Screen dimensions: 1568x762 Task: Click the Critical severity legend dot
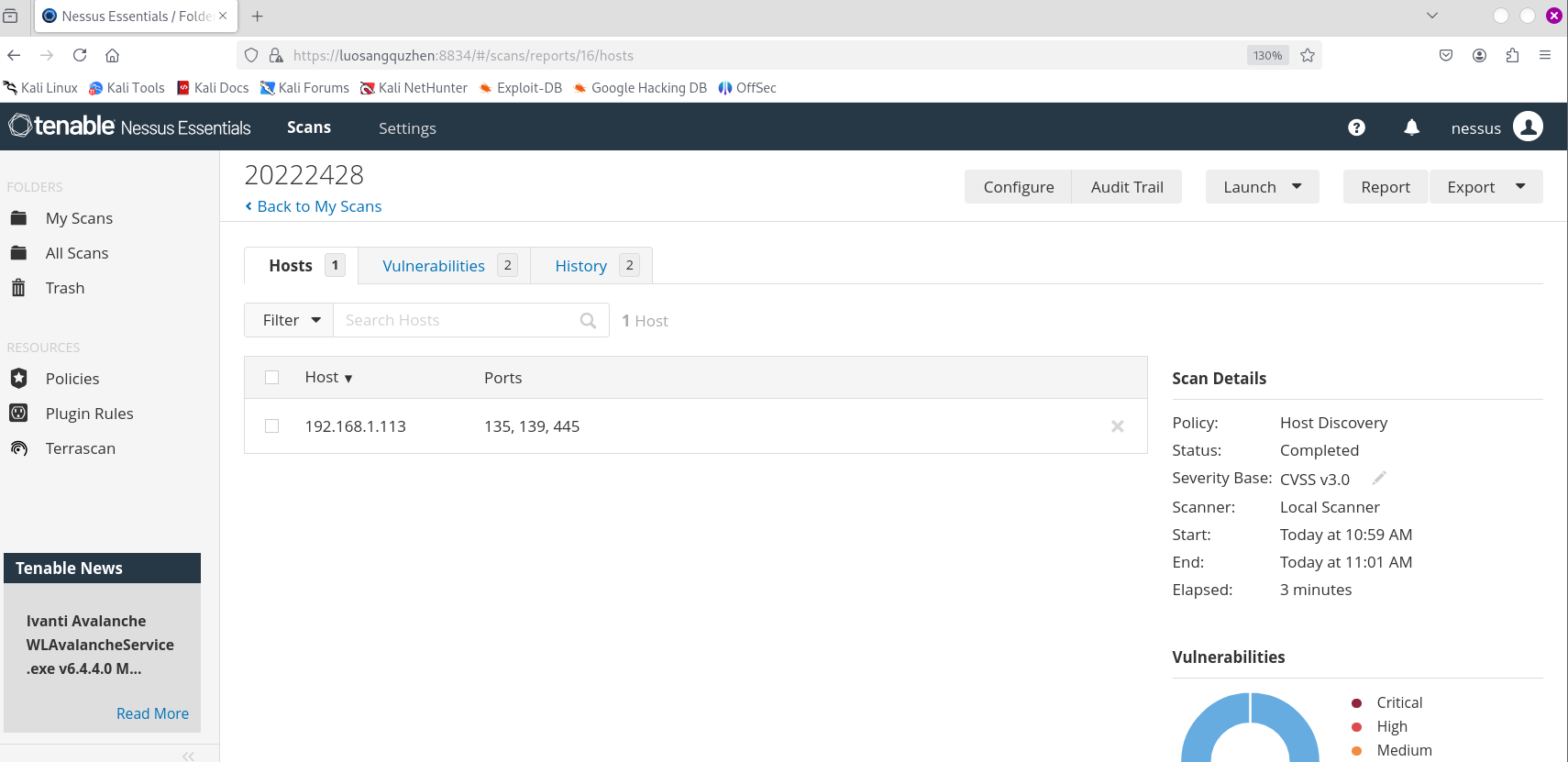coord(1356,703)
